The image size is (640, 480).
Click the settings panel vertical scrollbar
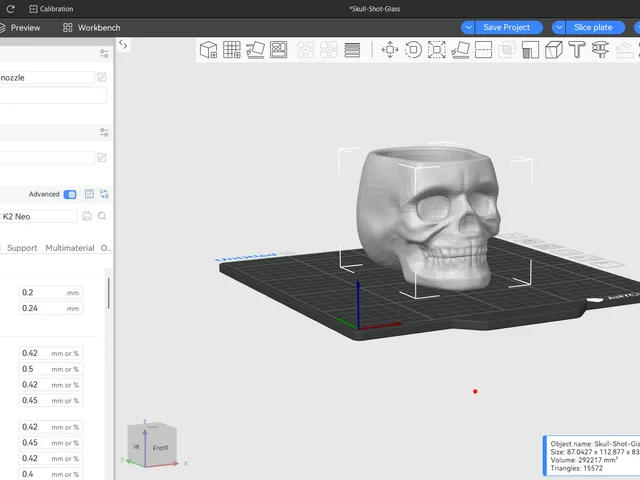(x=109, y=293)
